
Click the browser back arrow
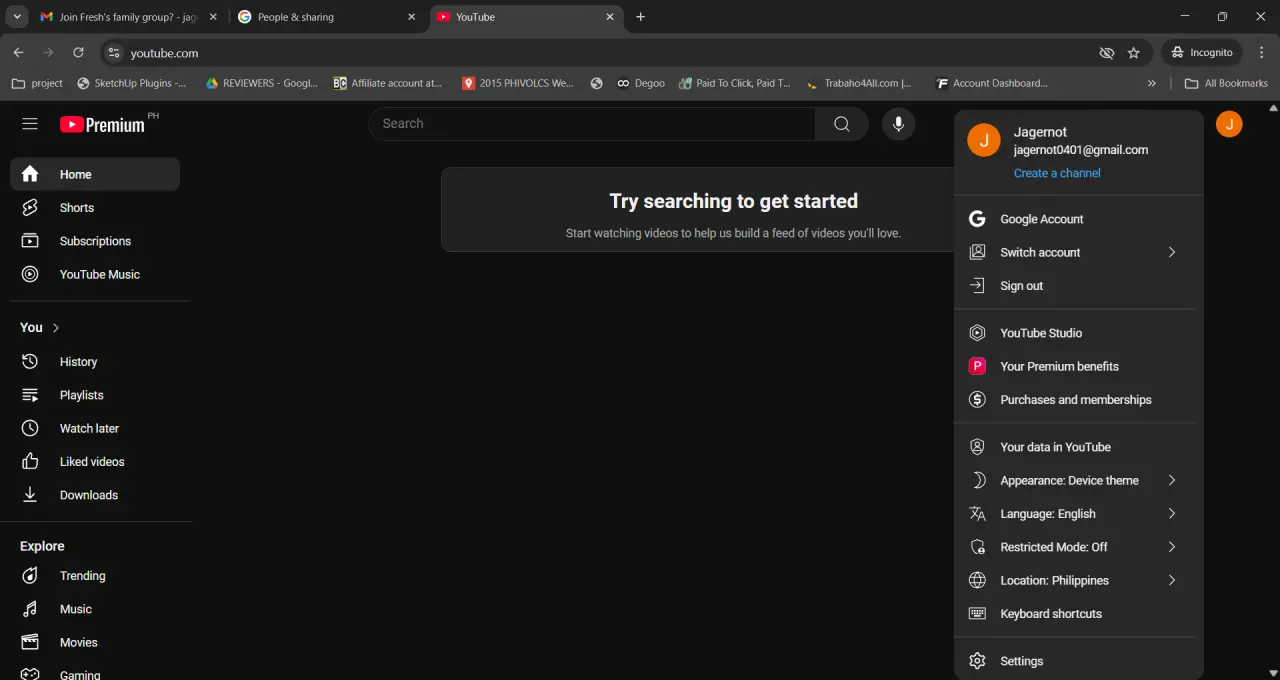(x=18, y=52)
